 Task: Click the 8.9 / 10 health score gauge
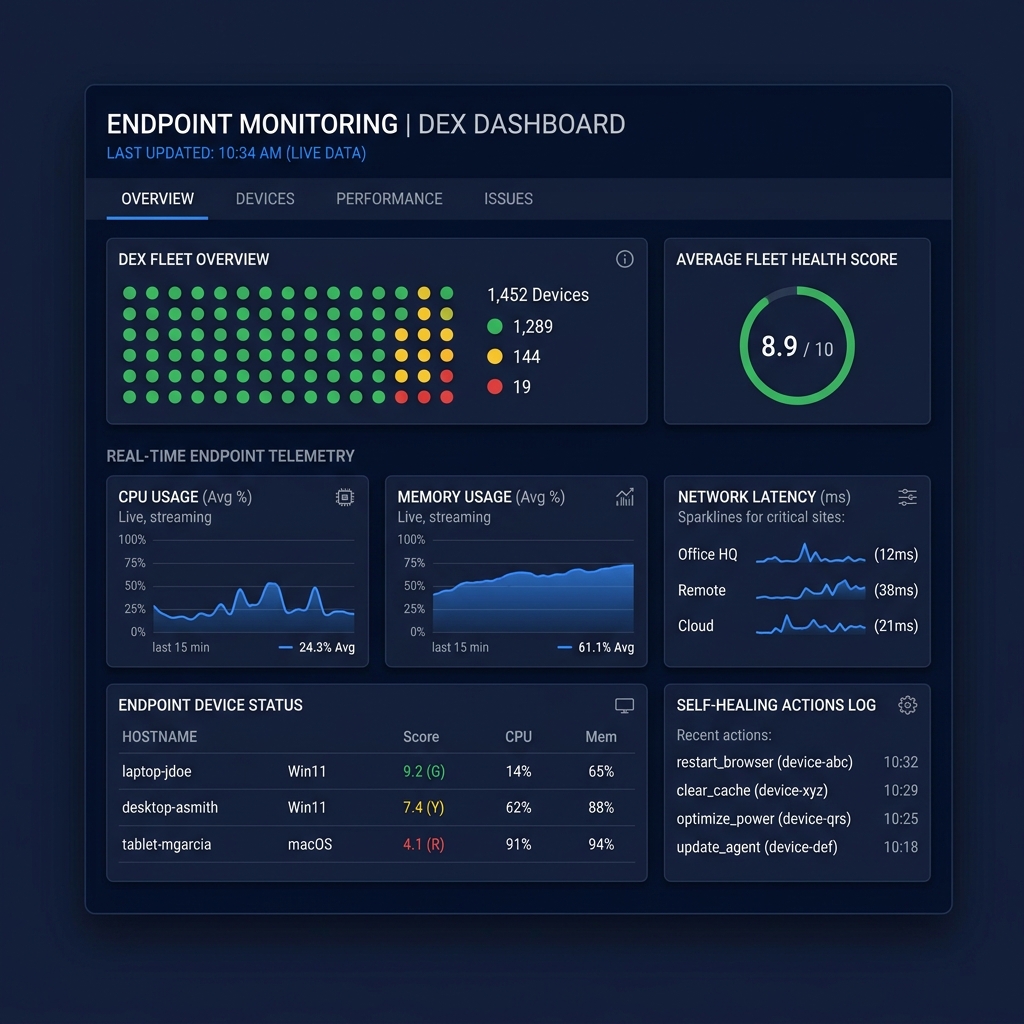pos(797,345)
